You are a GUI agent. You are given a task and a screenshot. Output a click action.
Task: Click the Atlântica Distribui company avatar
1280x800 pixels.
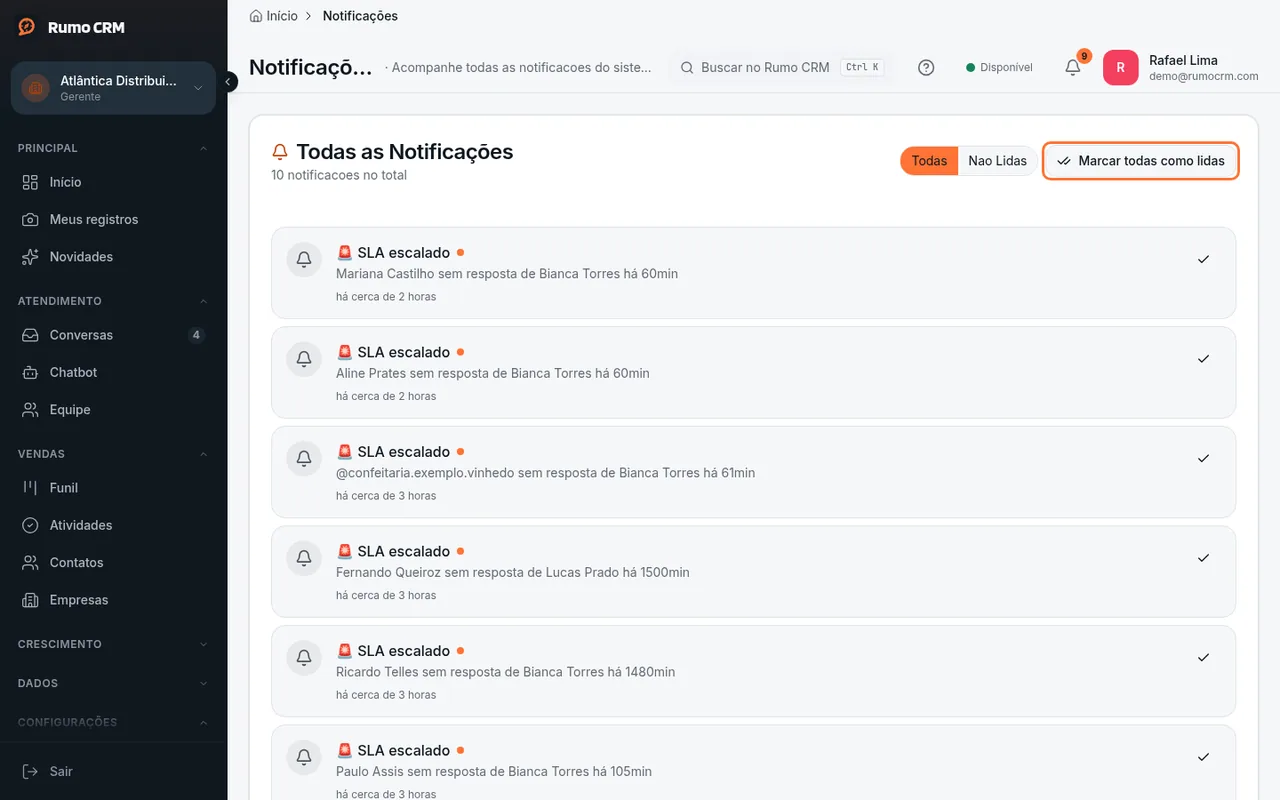(36, 88)
